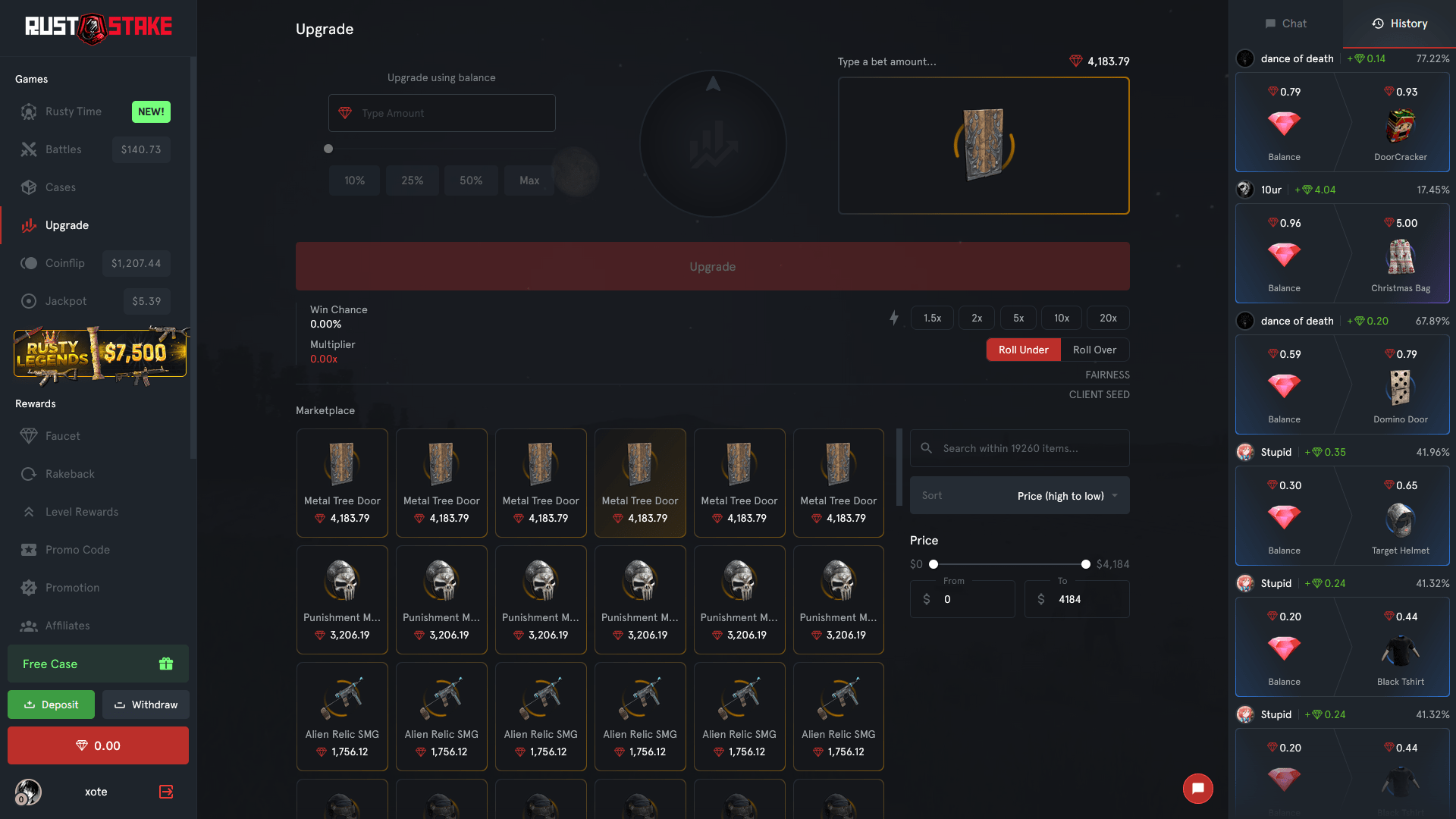Expand the CLIENT SEED section

[1099, 394]
